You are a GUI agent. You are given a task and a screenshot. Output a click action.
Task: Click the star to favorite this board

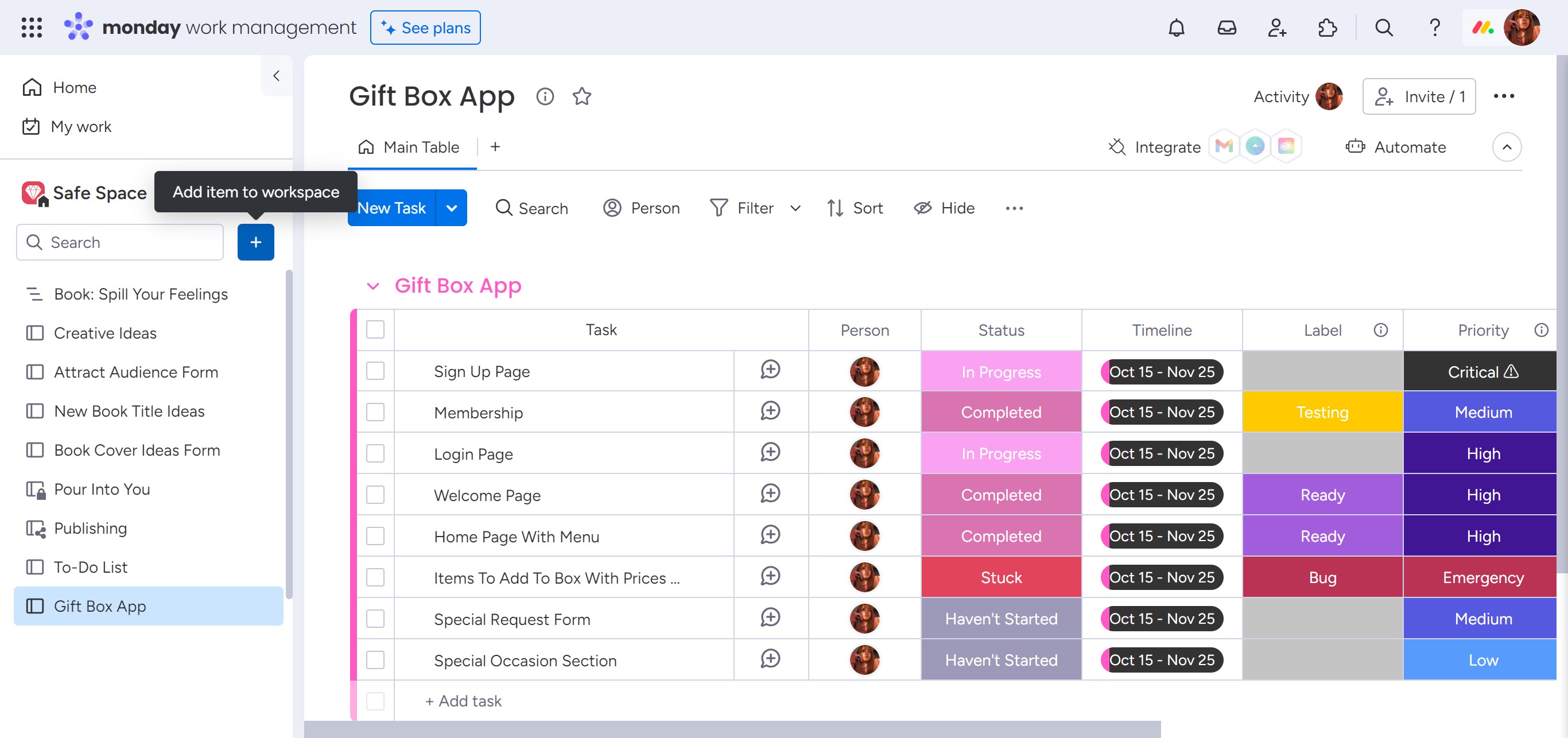click(581, 97)
